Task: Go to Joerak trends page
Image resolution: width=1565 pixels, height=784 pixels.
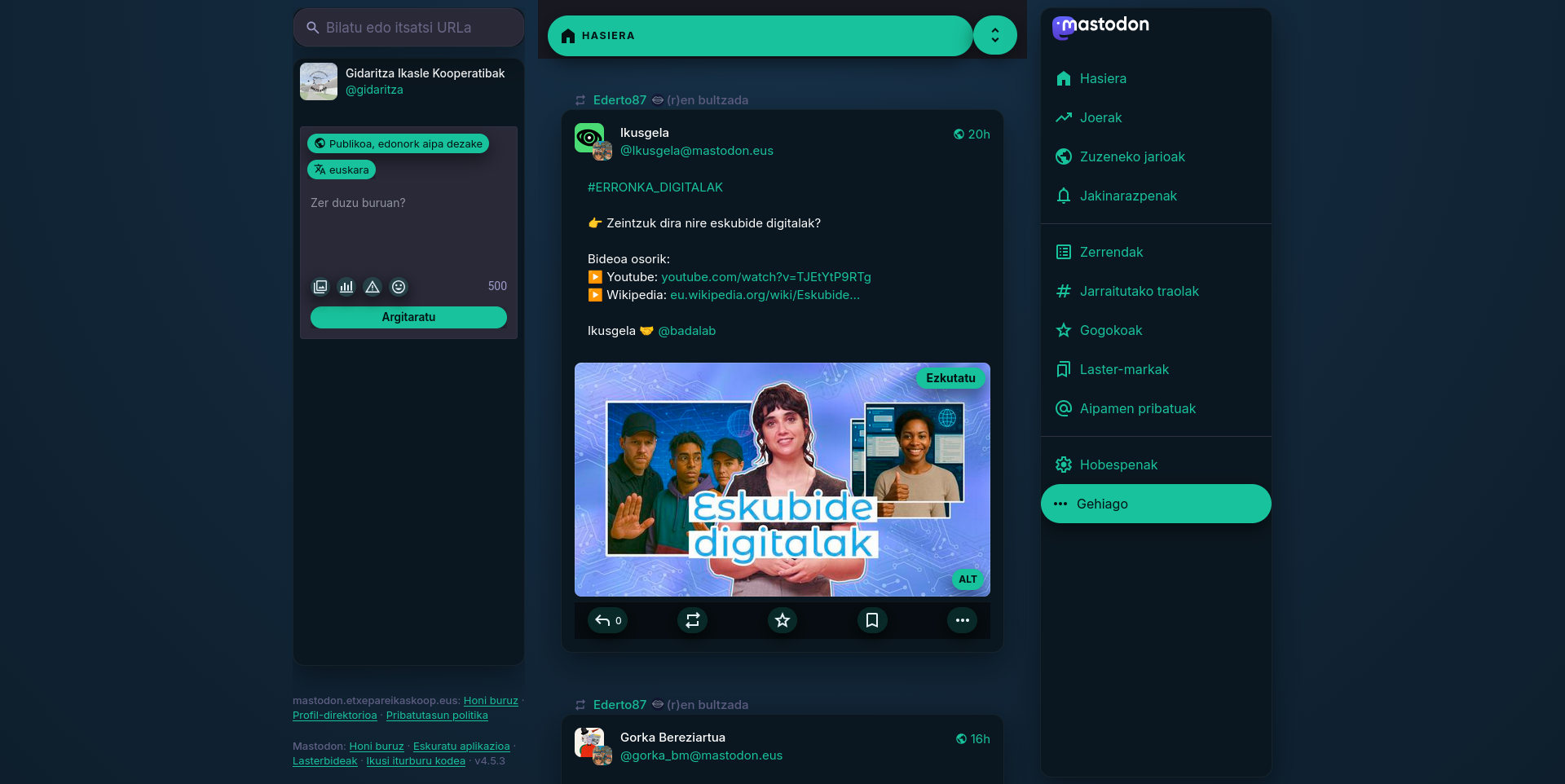Action: 1100,117
